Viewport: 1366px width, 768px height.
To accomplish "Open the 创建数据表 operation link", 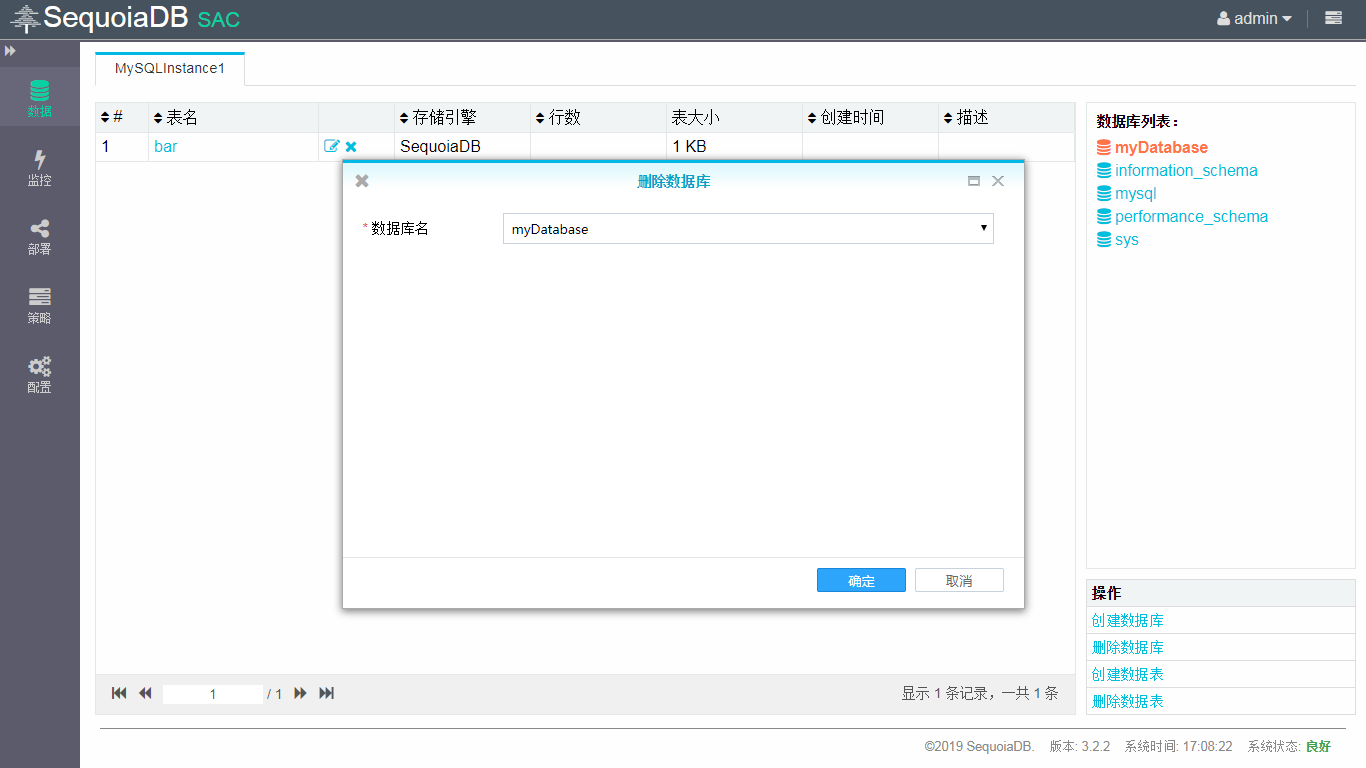I will tap(1127, 674).
